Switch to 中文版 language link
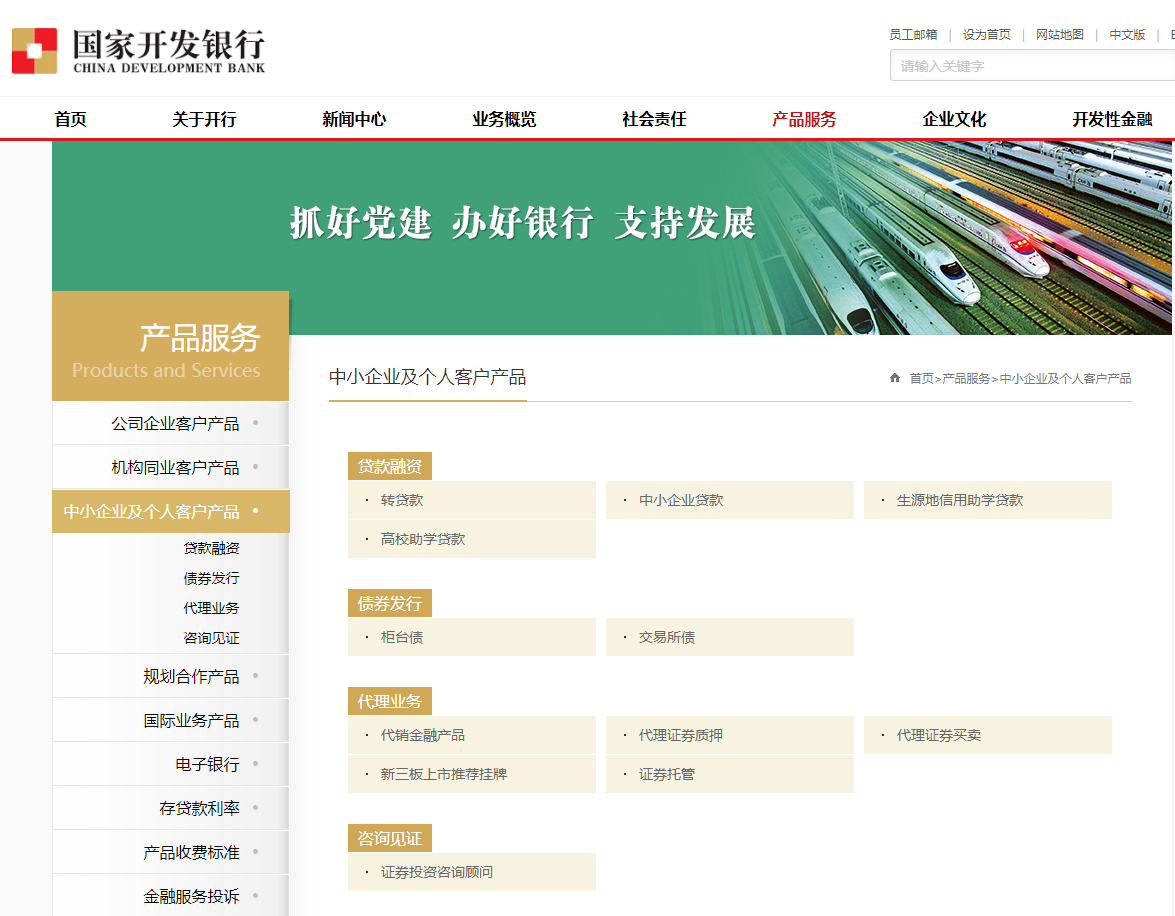Viewport: 1175px width, 916px height. [x=1127, y=34]
